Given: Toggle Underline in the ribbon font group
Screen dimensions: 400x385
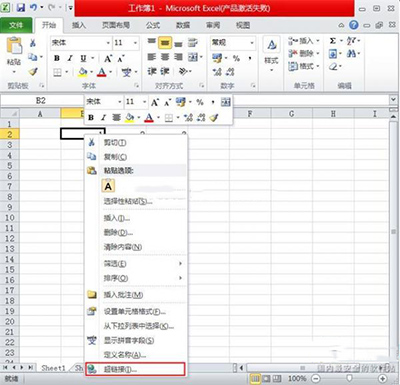Looking at the screenshot, I should [83, 58].
